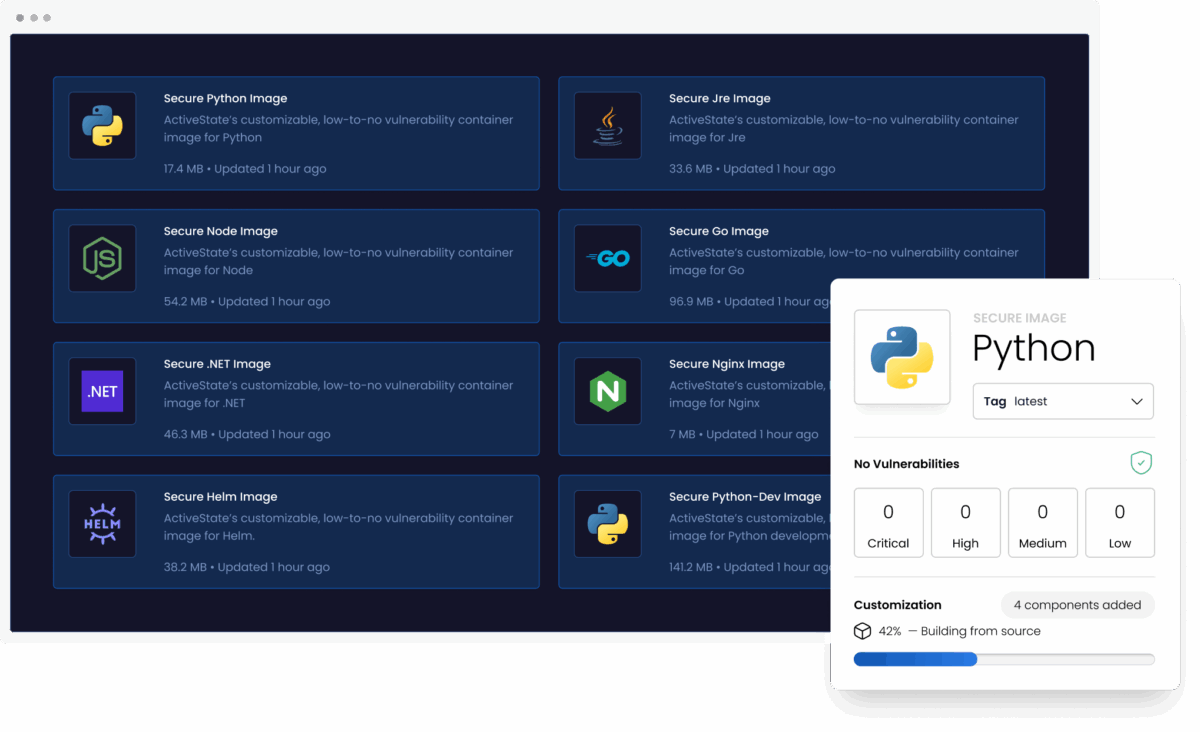Click the 0 Critical vulnerabilities box

(x=888, y=523)
